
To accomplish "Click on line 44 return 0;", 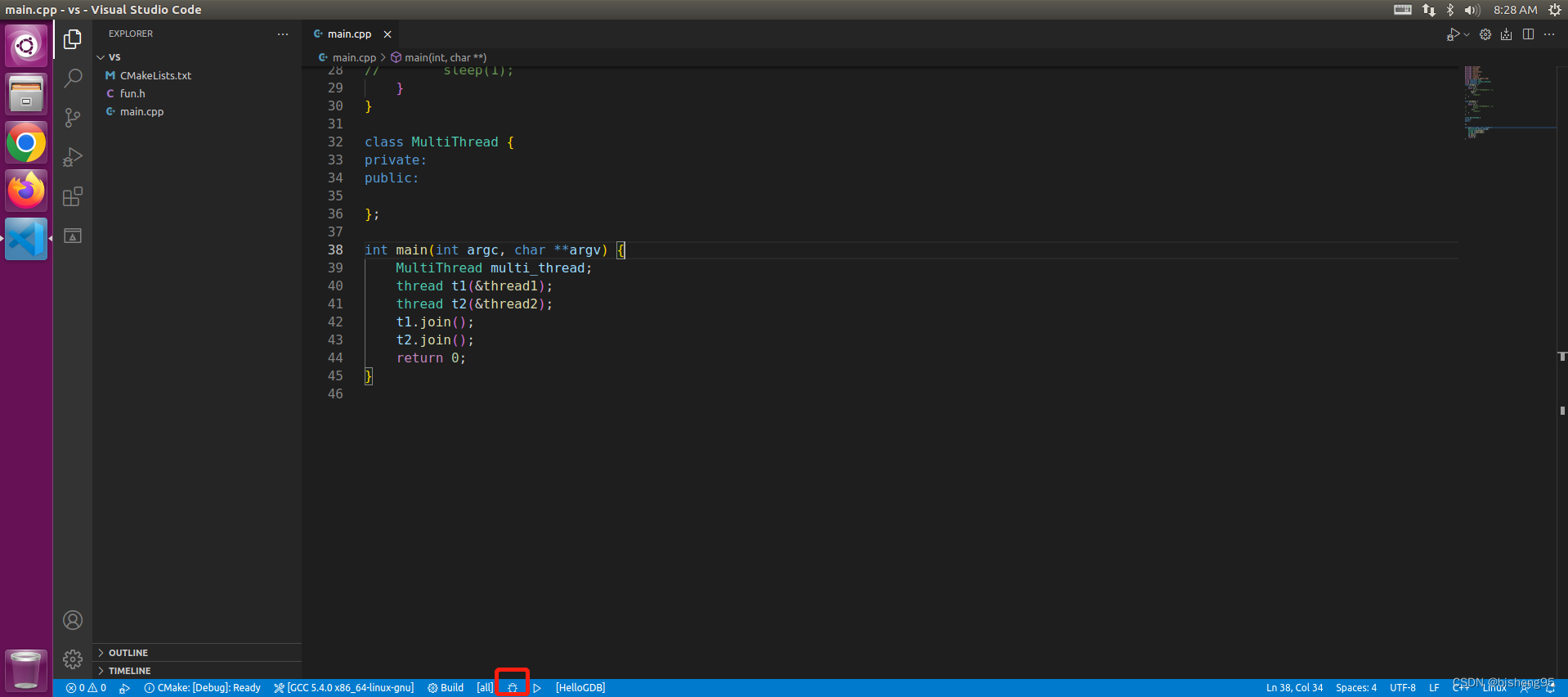I will (x=431, y=358).
